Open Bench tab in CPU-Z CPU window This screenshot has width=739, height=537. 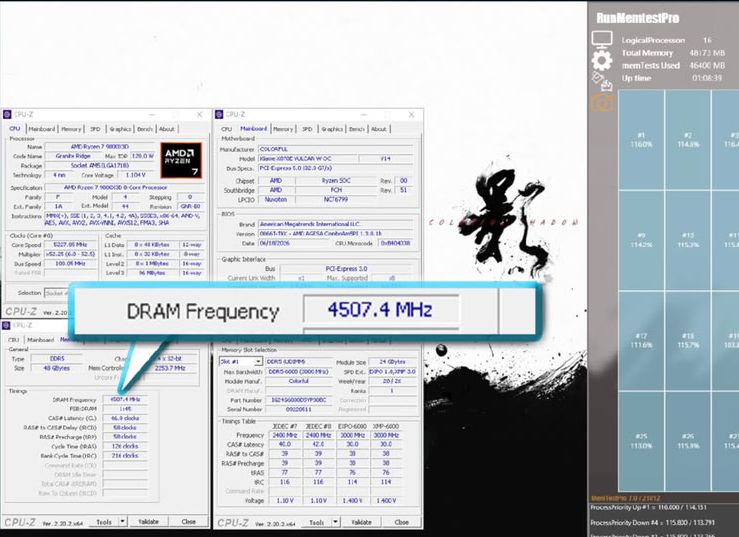[145, 129]
